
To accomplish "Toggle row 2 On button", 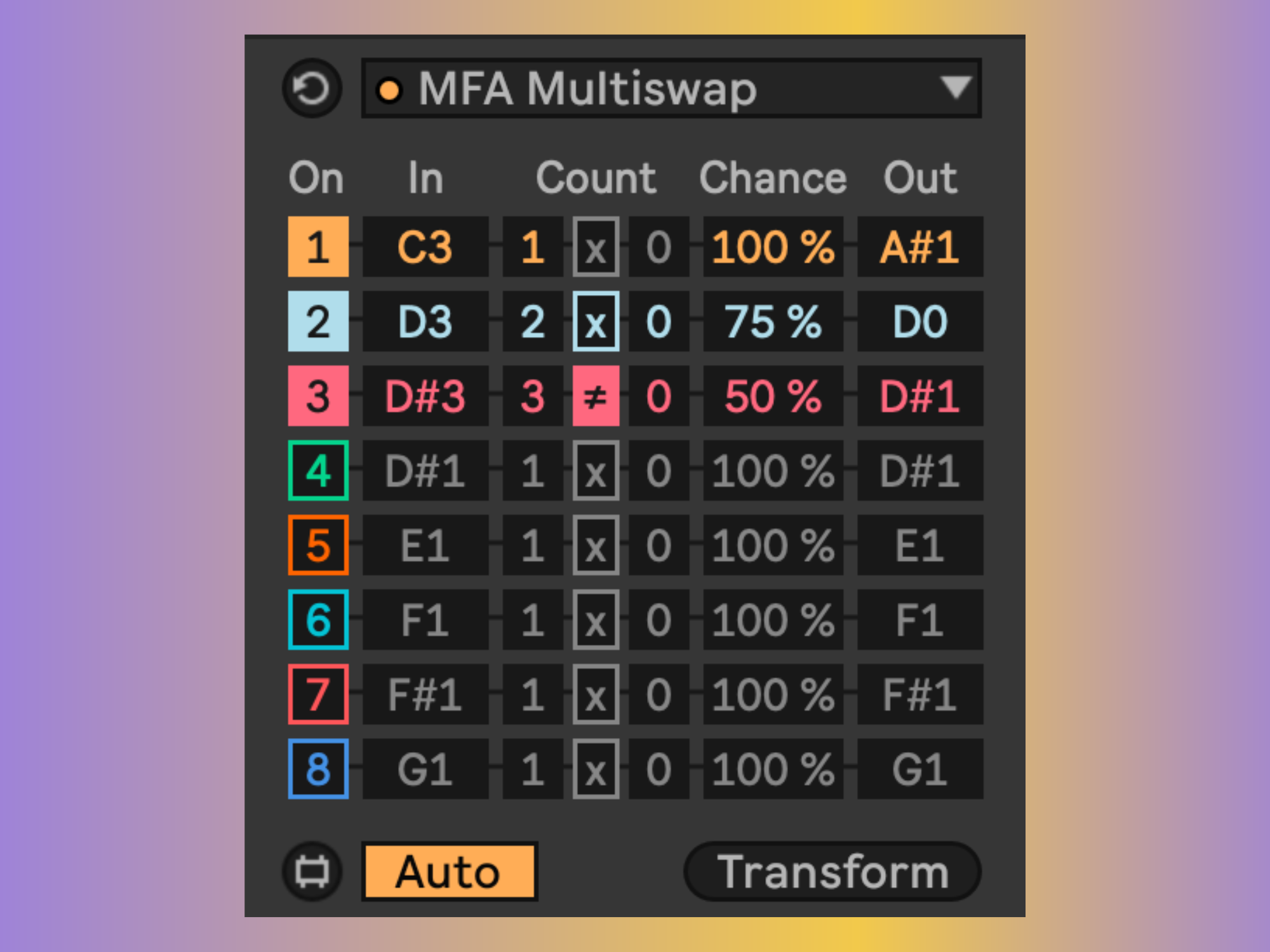I will [x=318, y=321].
